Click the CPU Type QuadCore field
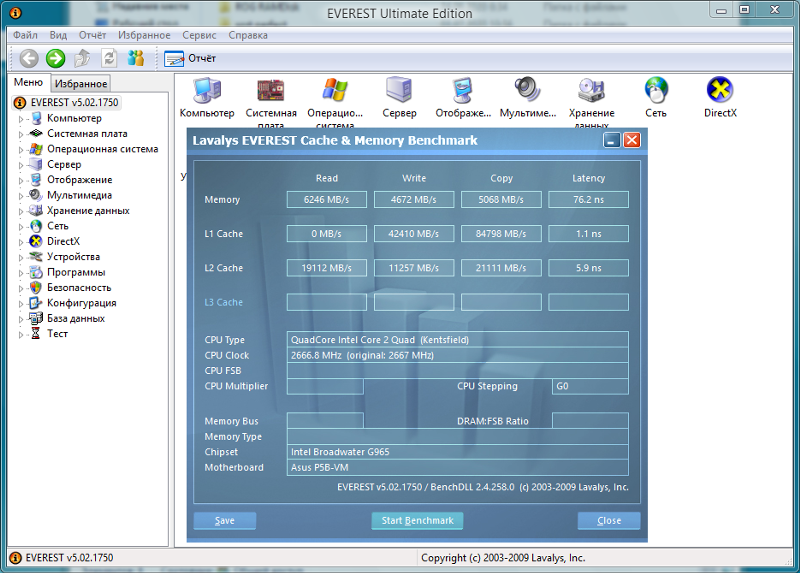 pyautogui.click(x=458, y=340)
